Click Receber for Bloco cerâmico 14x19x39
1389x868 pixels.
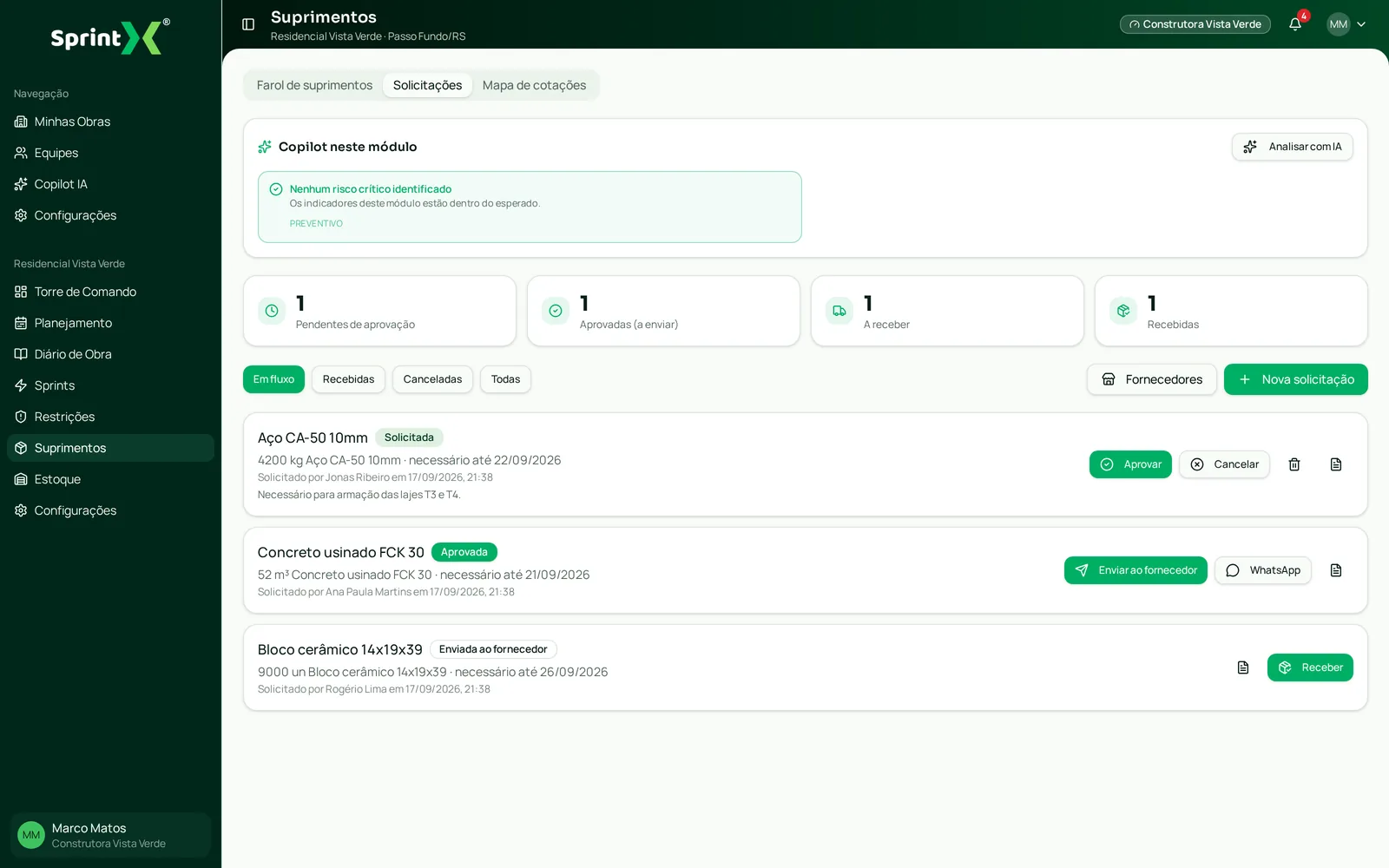pos(1310,667)
